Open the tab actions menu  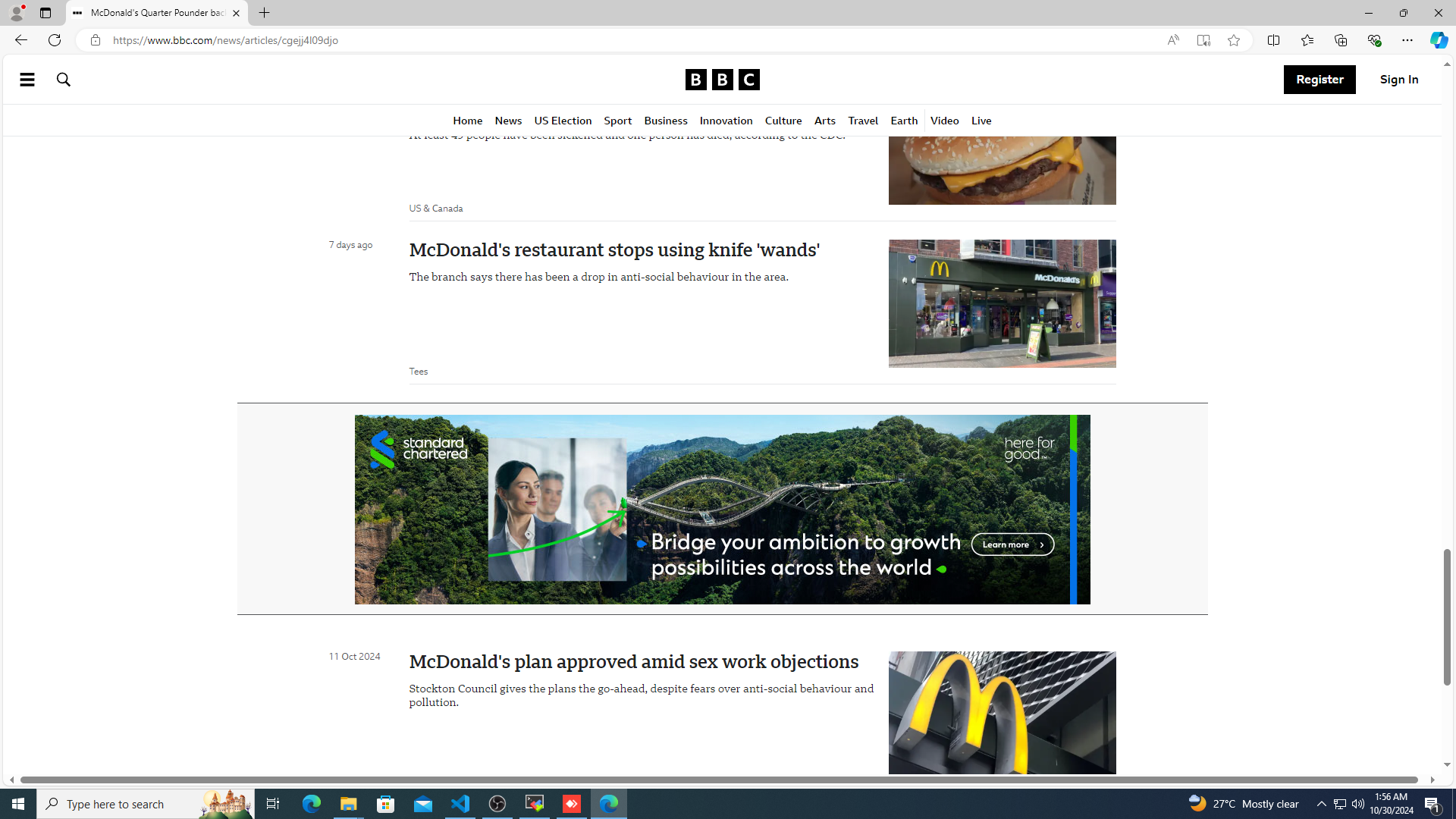point(45,13)
